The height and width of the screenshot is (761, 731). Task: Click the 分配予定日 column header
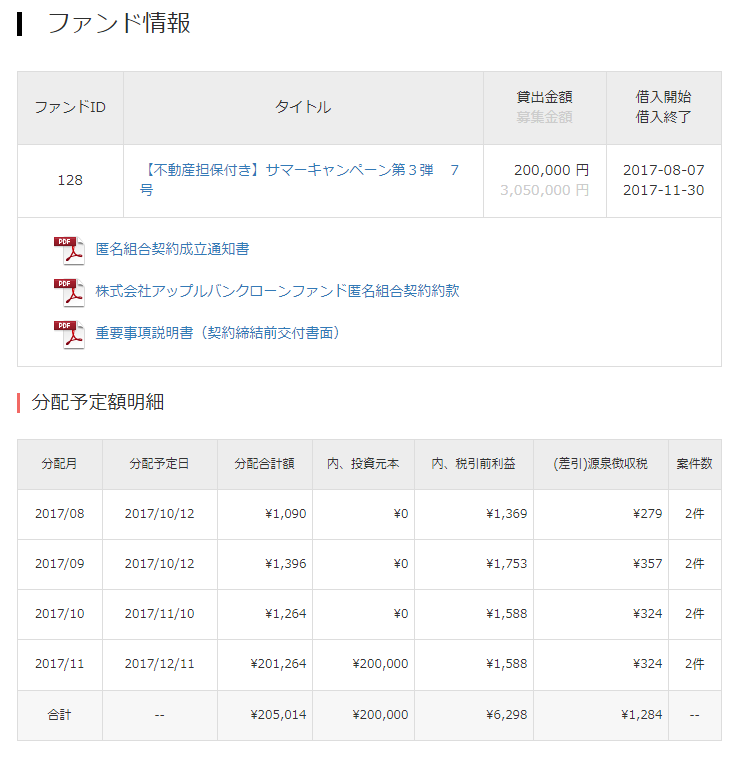(x=159, y=464)
